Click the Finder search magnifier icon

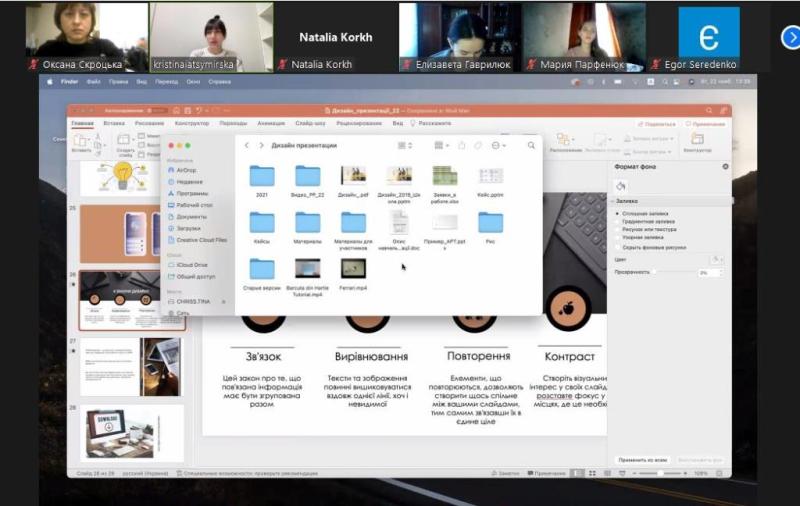(531, 145)
